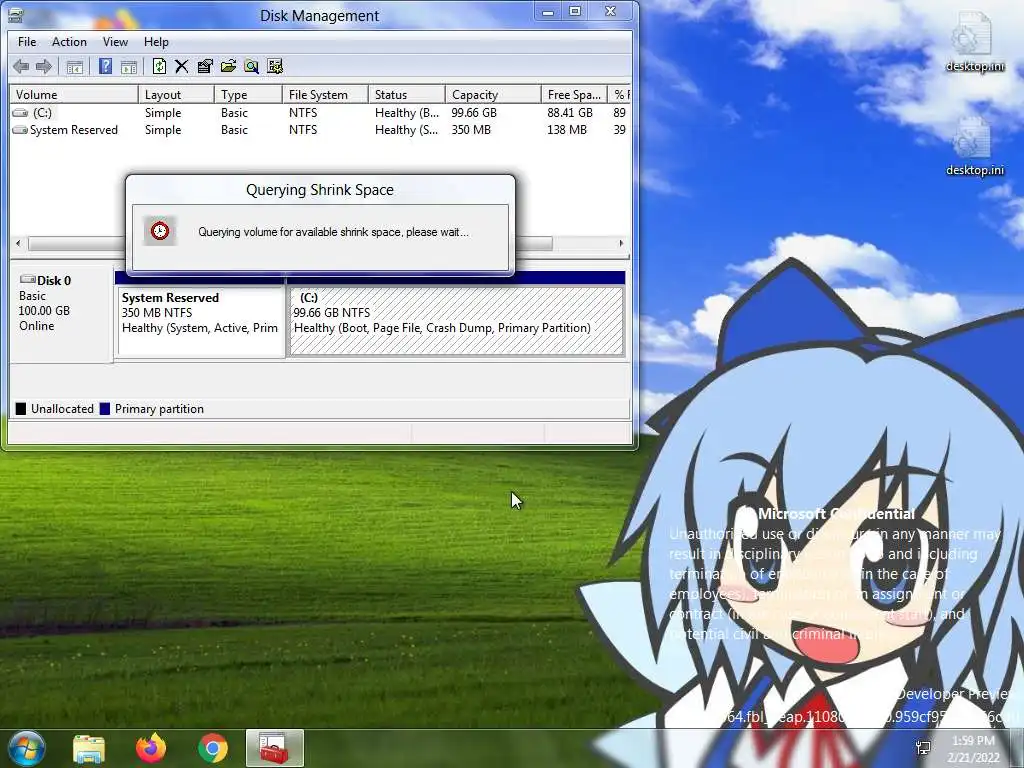Open the Action menu

click(x=69, y=42)
